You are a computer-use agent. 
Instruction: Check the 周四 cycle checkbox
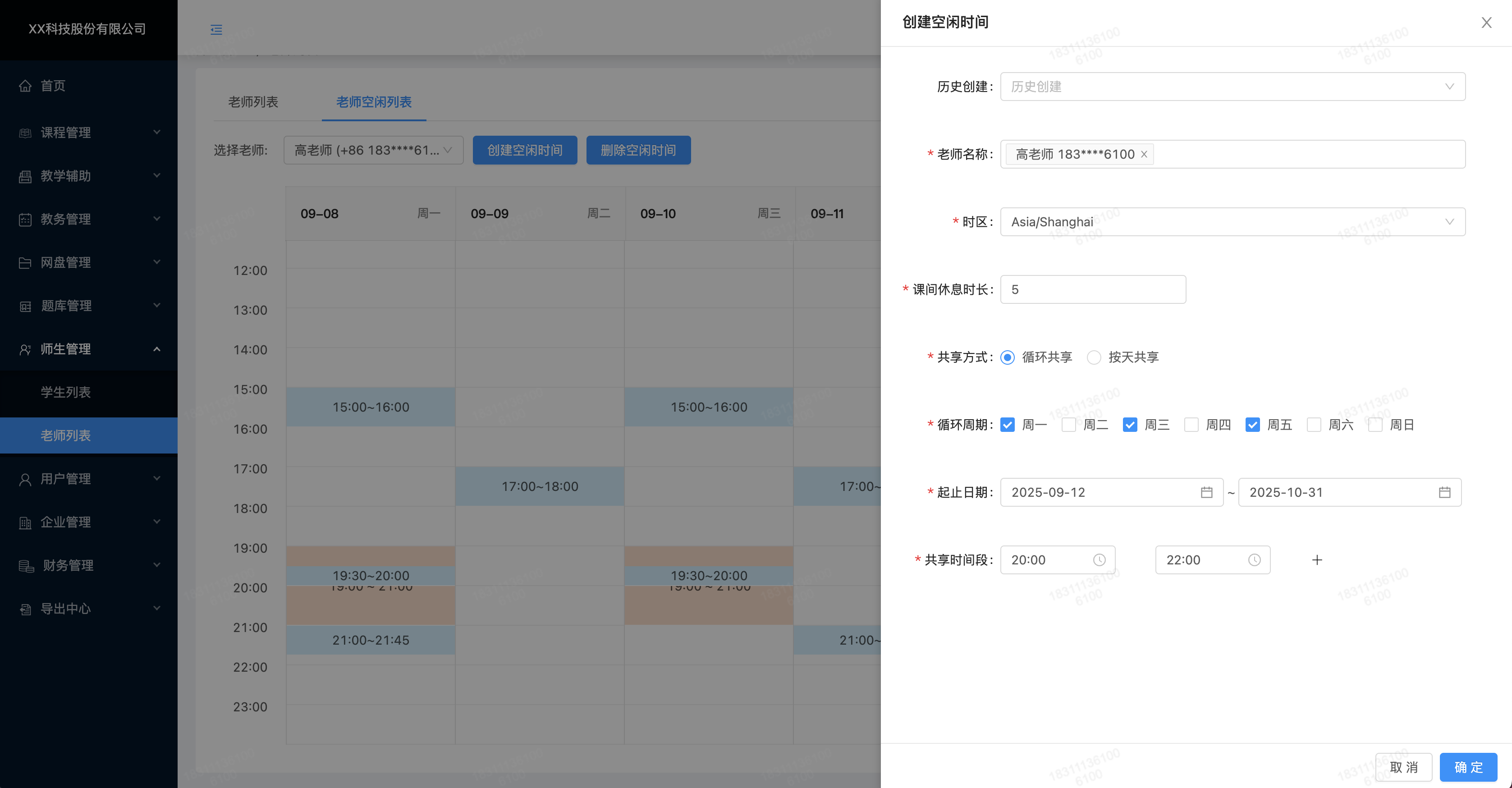(1191, 425)
